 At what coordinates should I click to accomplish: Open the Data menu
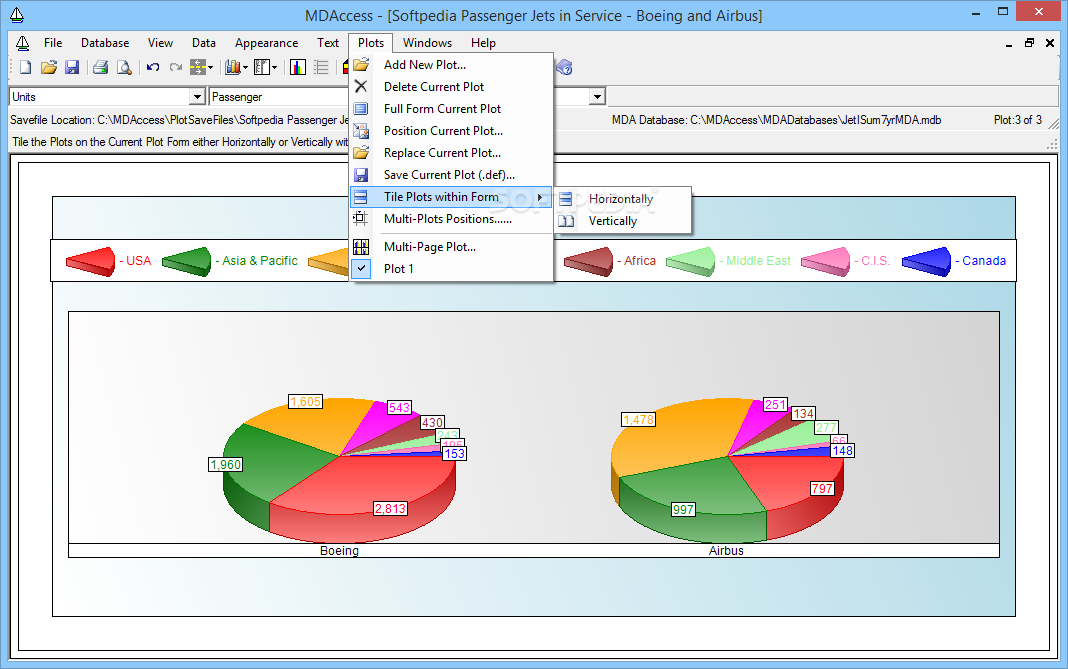(204, 43)
